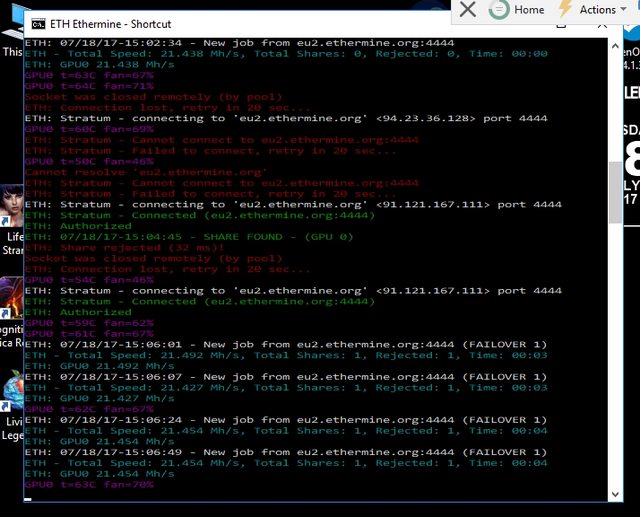The height and width of the screenshot is (517, 640).
Task: Click the lightning bolt Actions icon
Action: (565, 9)
